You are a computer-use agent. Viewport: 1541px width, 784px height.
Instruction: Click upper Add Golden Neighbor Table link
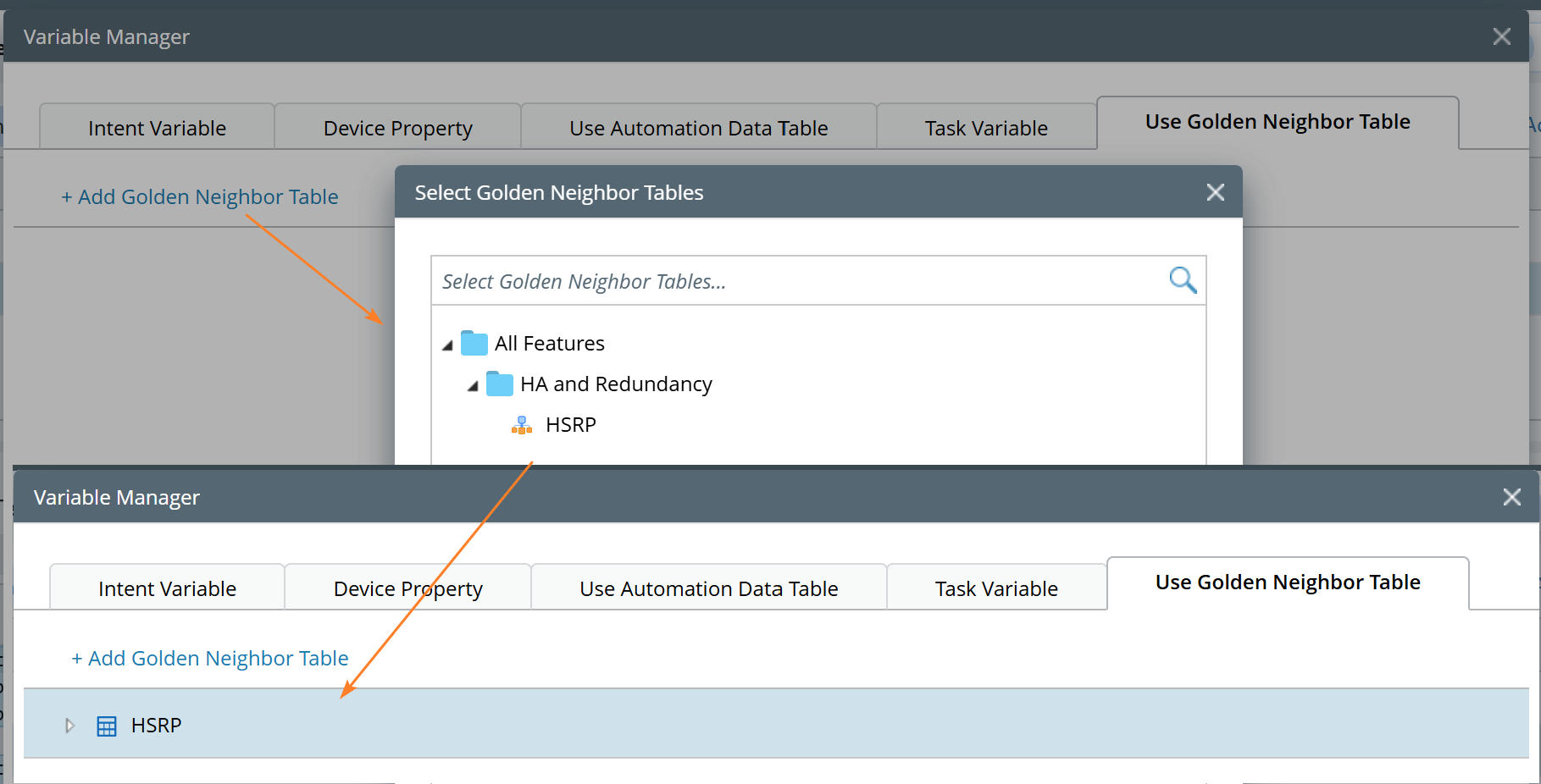click(200, 197)
